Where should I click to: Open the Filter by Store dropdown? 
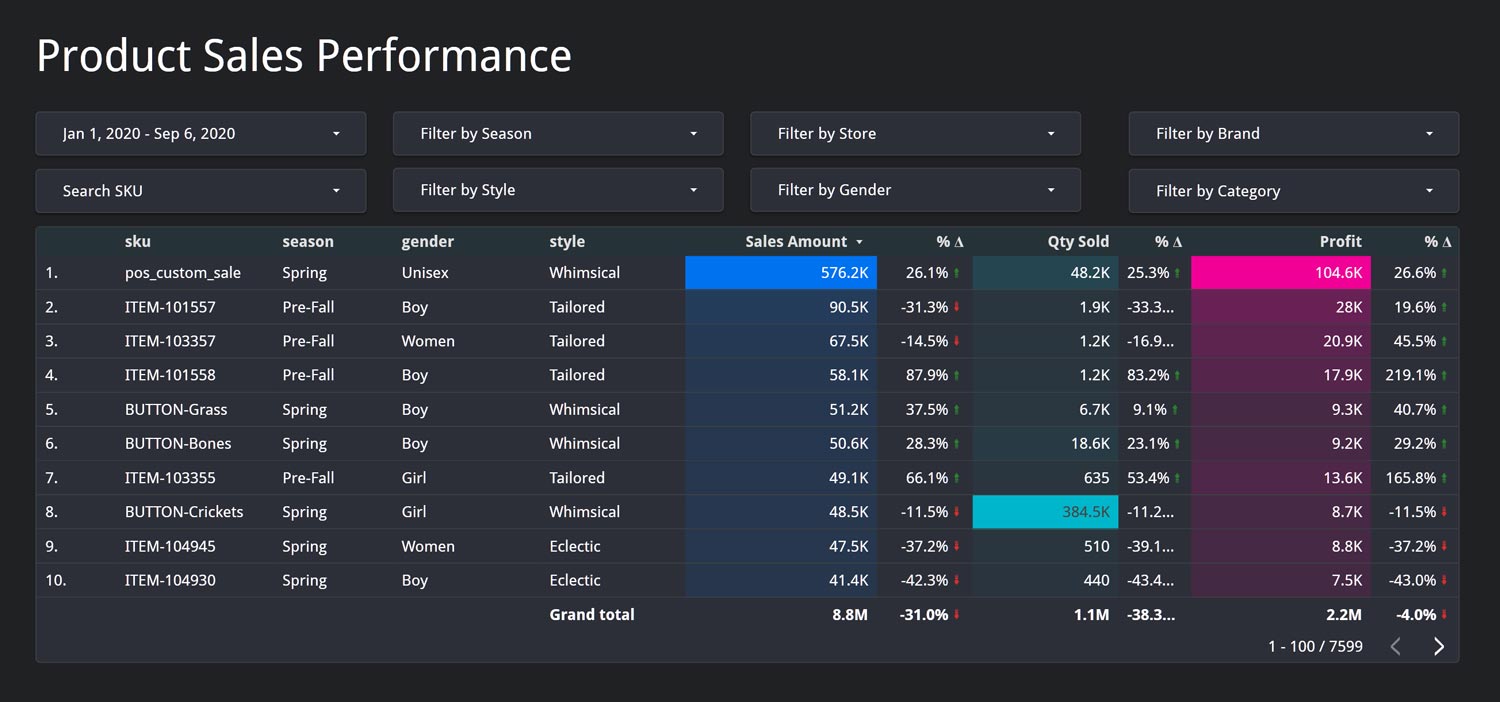(x=915, y=134)
